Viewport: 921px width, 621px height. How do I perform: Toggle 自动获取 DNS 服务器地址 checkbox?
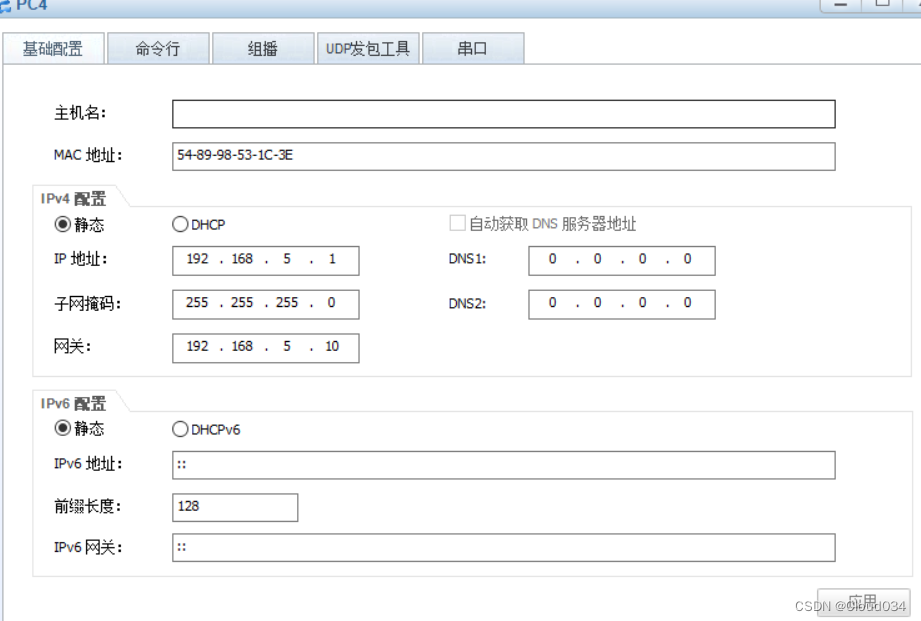(x=457, y=223)
